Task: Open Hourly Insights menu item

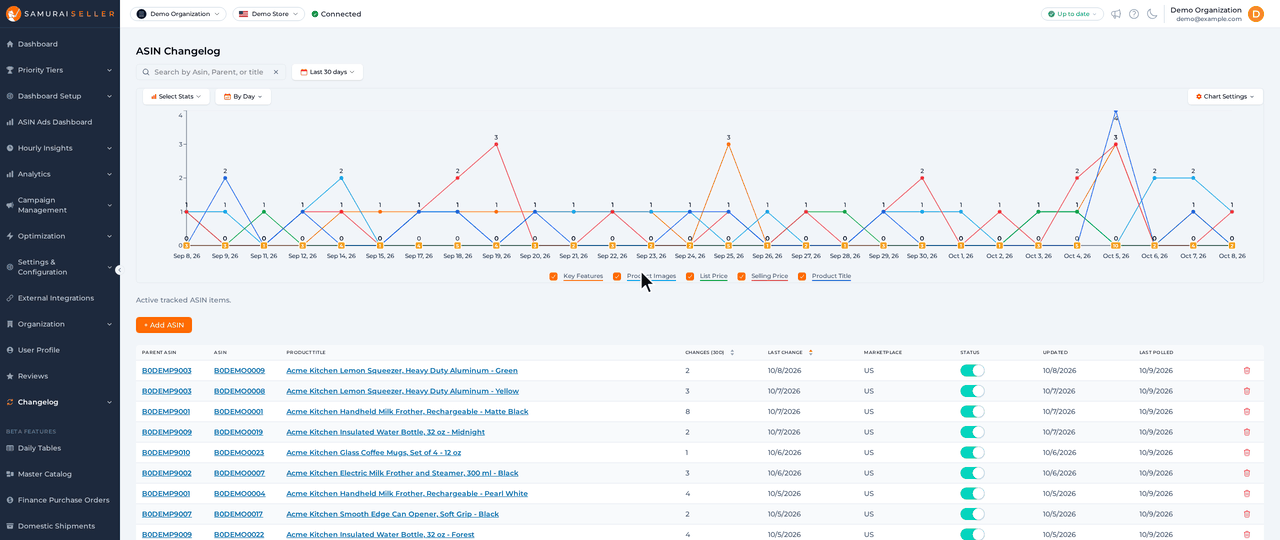Action: point(60,148)
